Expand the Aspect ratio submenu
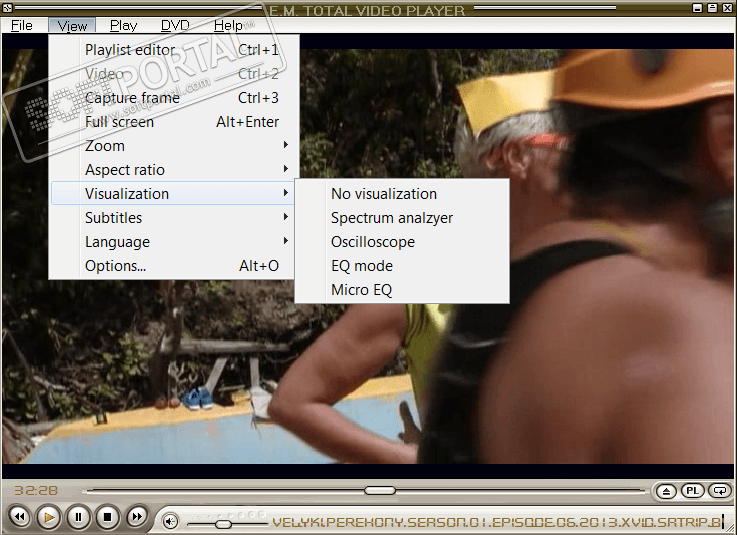Screen dimensions: 737x535 pyautogui.click(x=173, y=170)
